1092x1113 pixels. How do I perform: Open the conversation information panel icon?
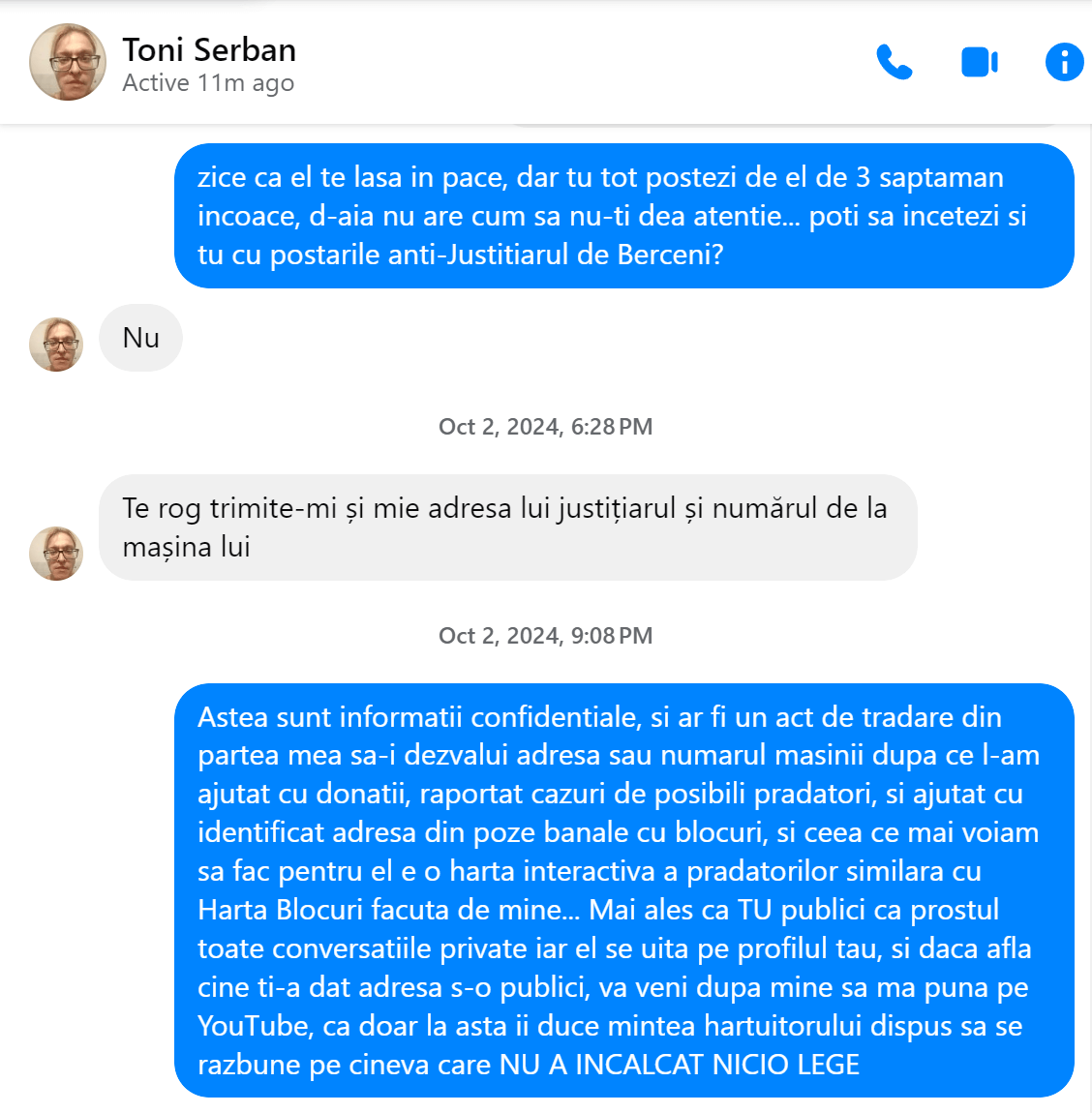point(1064,63)
